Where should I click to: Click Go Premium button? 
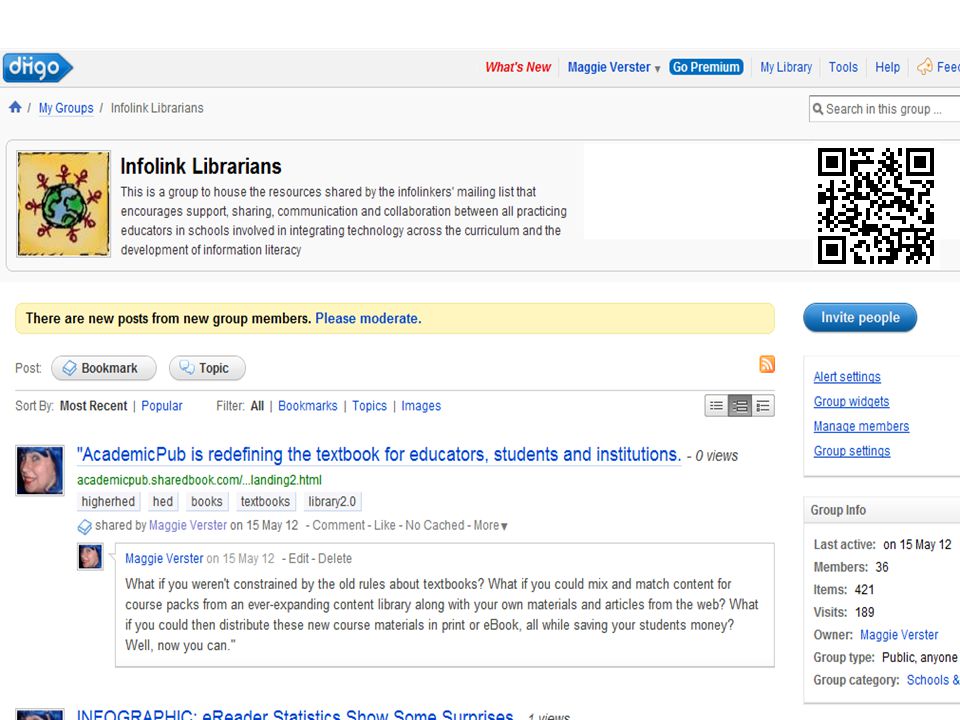click(x=706, y=67)
